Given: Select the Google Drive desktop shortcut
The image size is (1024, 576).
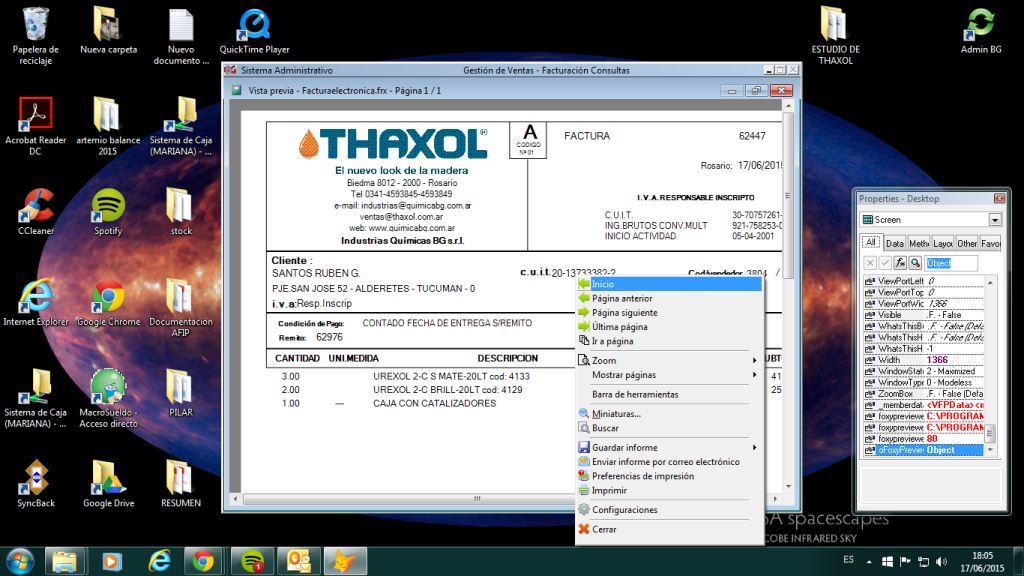Looking at the screenshot, I should tap(108, 484).
